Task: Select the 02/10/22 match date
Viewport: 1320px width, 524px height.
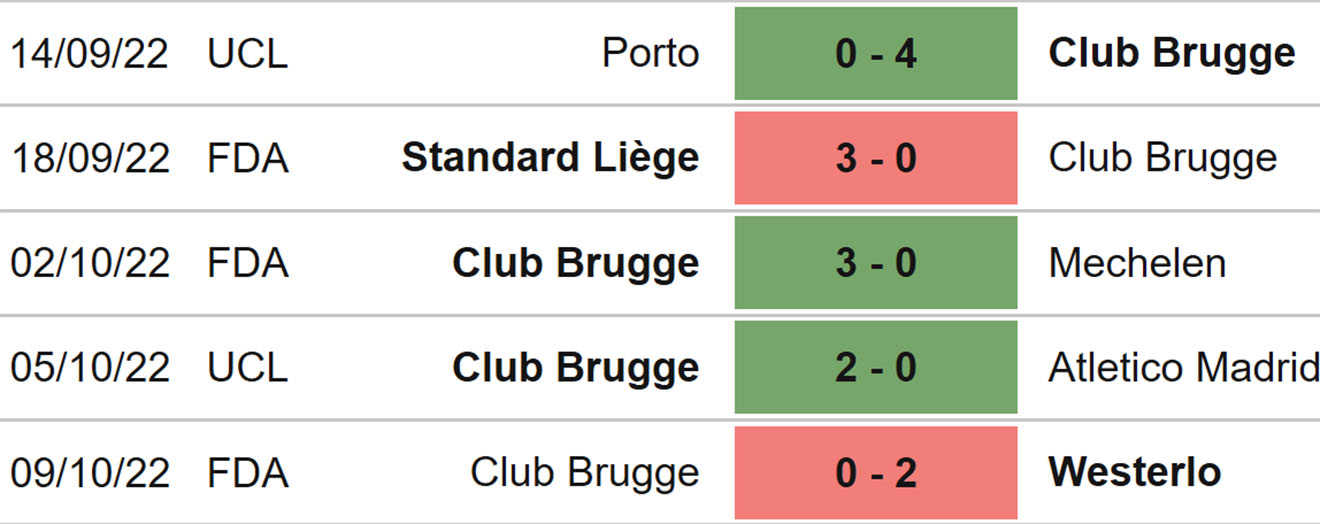Action: click(x=90, y=263)
